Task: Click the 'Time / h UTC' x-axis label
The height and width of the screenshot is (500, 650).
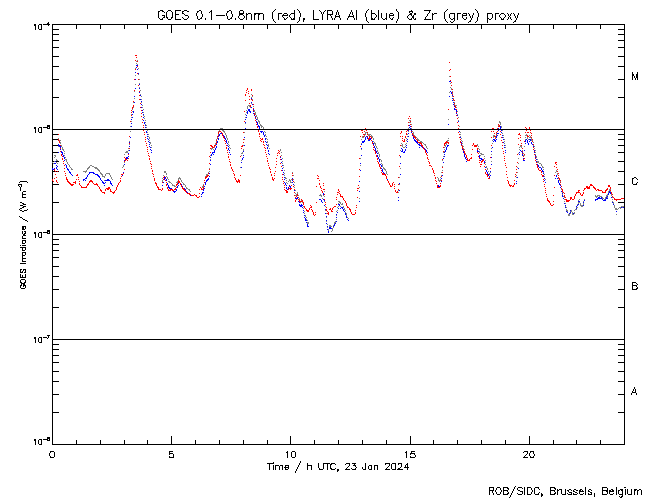Action: pos(338,467)
